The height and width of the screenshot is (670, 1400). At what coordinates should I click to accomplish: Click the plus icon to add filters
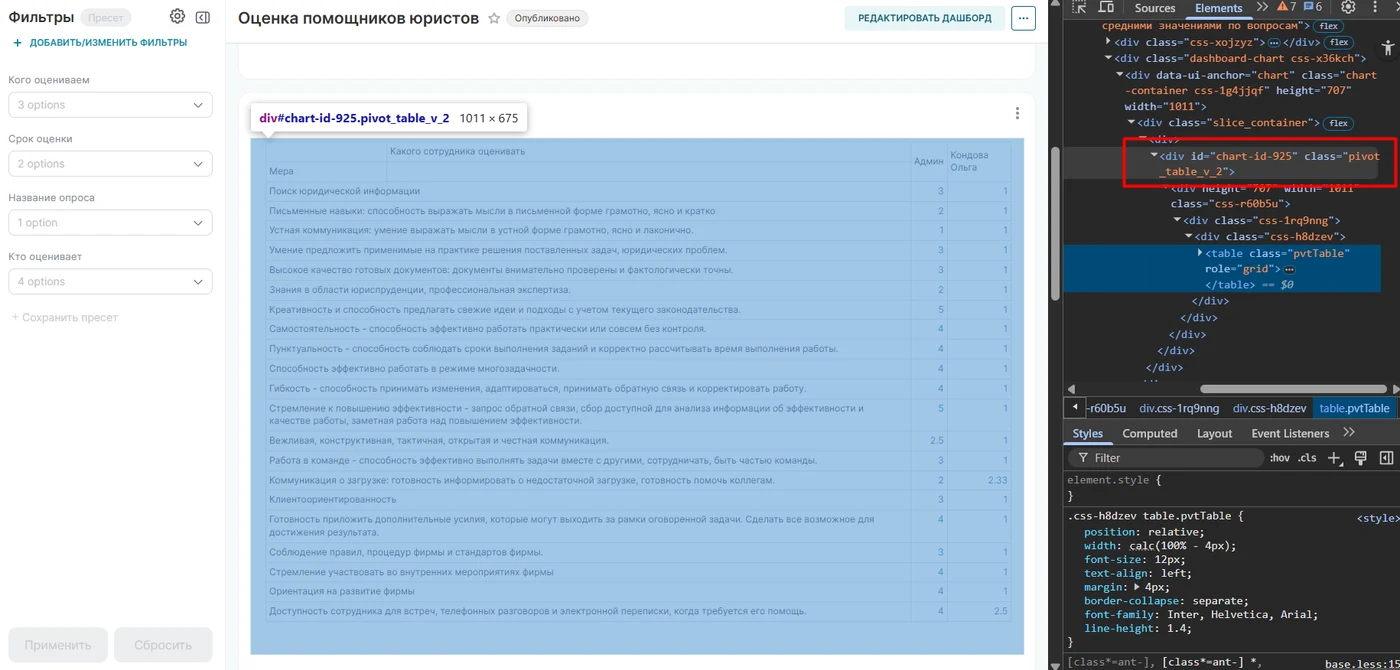tap(17, 43)
